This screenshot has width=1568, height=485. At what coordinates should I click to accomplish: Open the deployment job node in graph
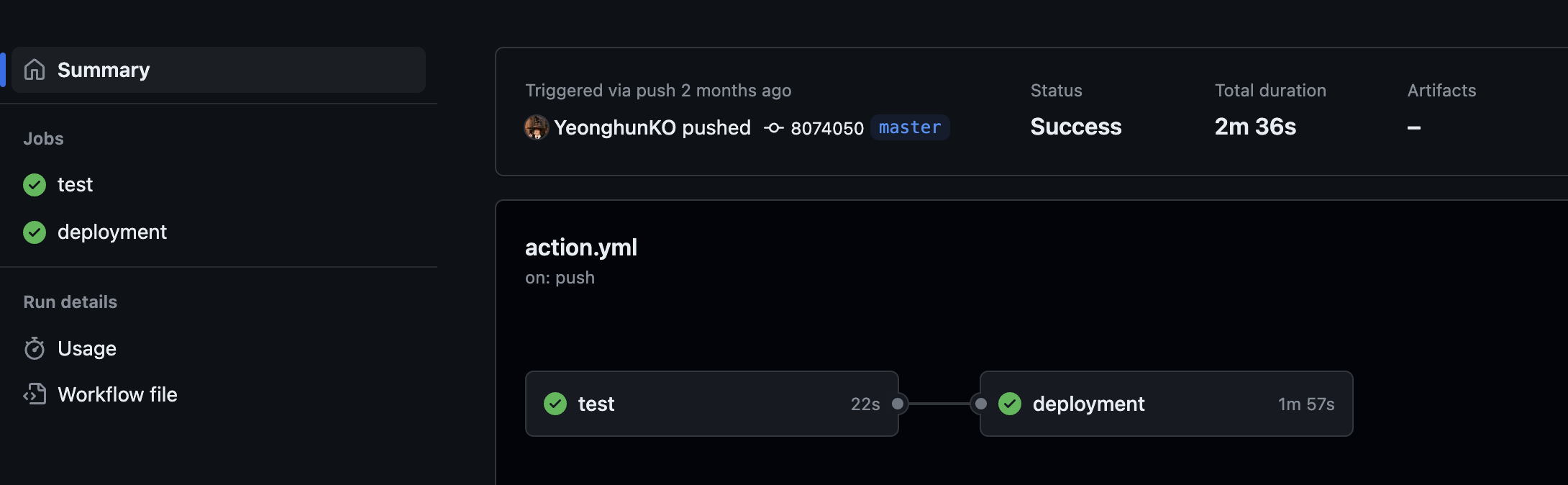tap(1166, 404)
